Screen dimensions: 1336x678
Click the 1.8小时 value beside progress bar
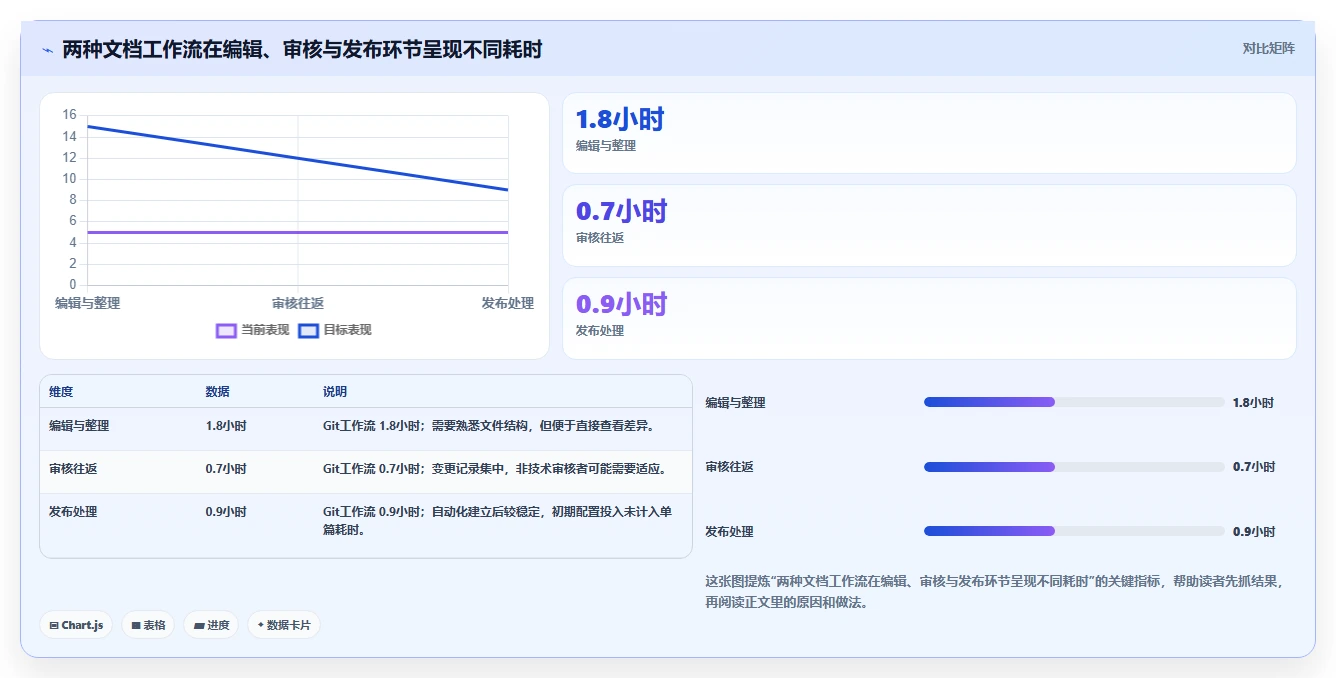[x=1253, y=403]
